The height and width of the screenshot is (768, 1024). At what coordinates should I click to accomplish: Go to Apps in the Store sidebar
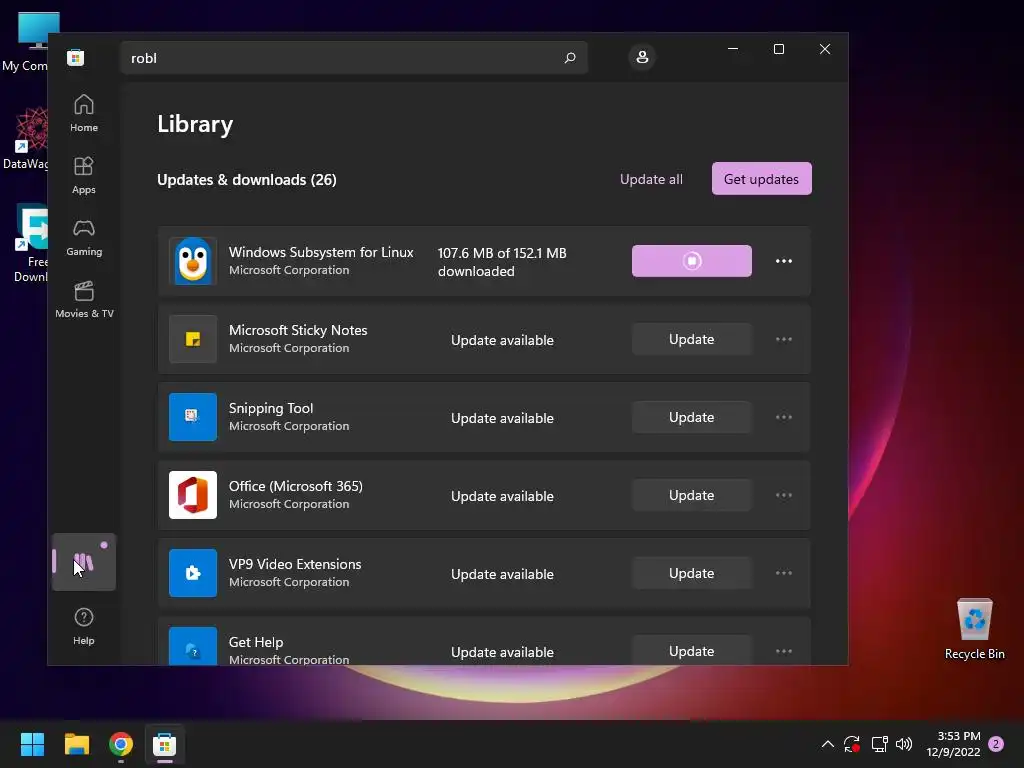(x=84, y=176)
